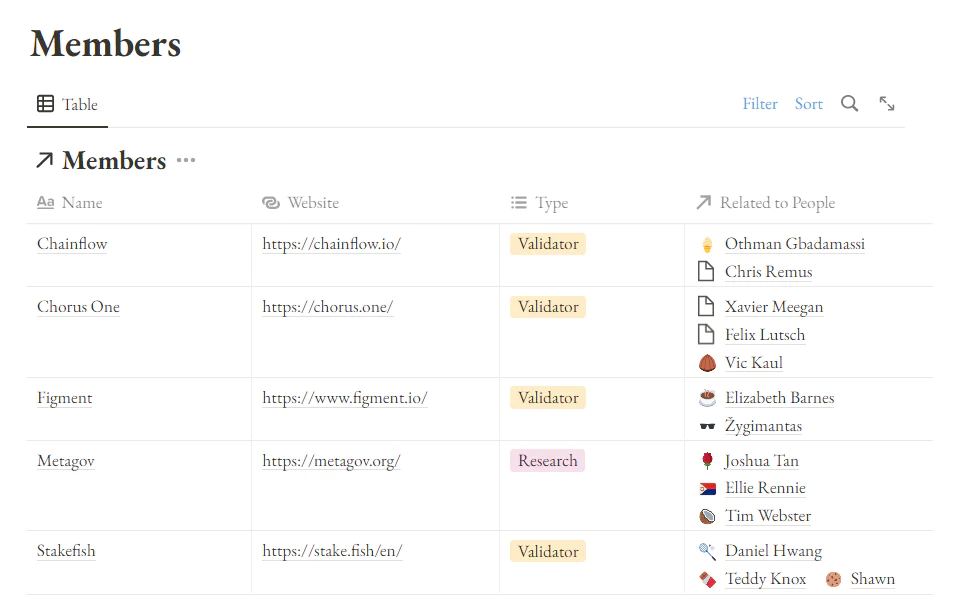Open Othman Gbadamassi's person page
The width and height of the screenshot is (954, 616).
click(795, 244)
